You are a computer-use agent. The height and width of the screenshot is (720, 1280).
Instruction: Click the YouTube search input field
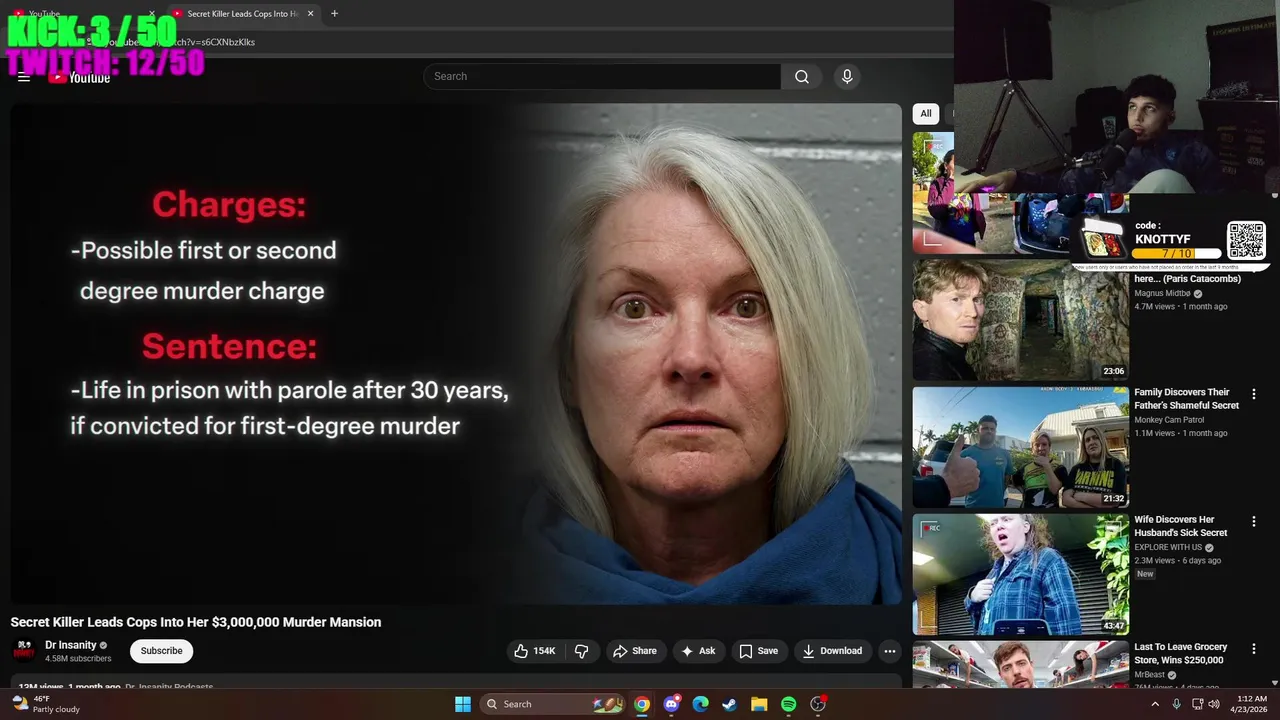click(602, 76)
